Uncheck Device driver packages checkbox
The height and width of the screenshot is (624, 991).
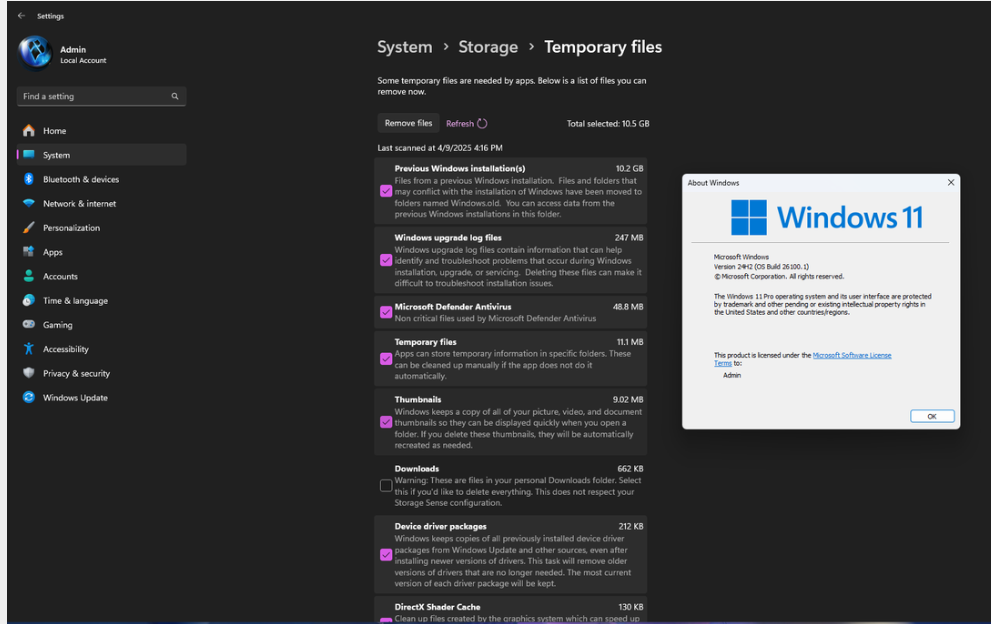click(386, 554)
